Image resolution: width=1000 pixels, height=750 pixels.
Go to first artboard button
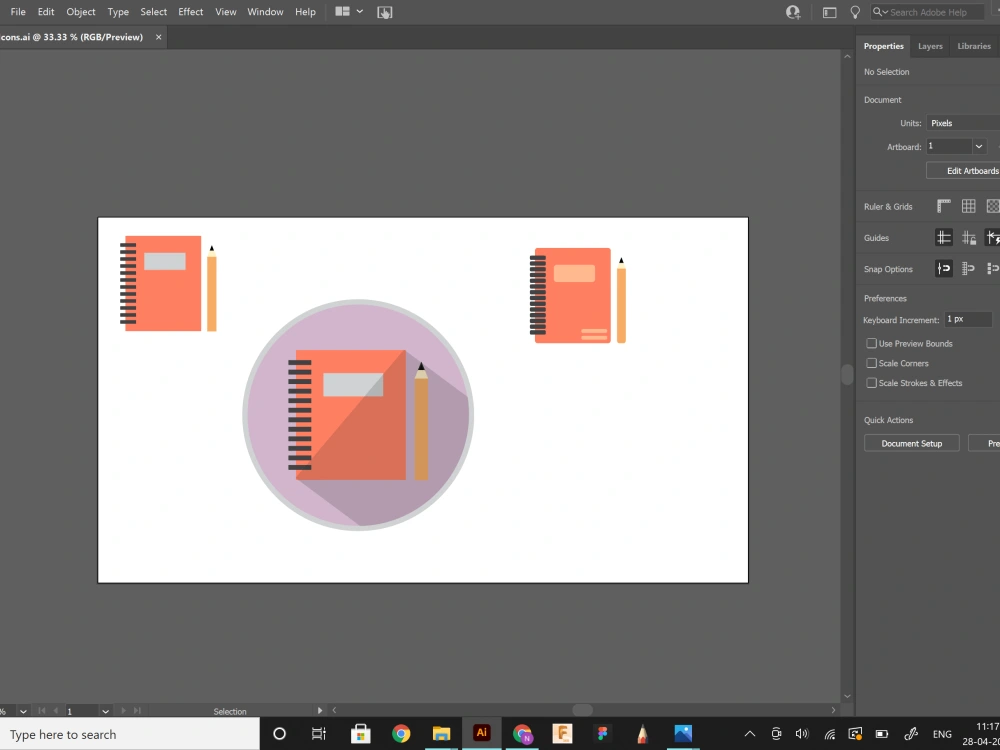pyautogui.click(x=42, y=710)
